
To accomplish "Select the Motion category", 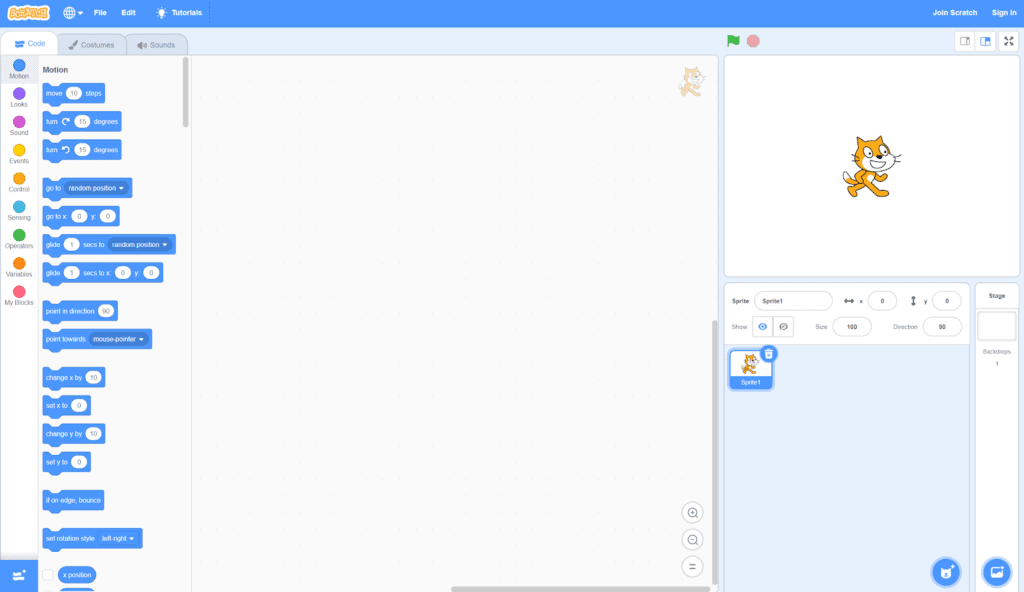I will (19, 69).
